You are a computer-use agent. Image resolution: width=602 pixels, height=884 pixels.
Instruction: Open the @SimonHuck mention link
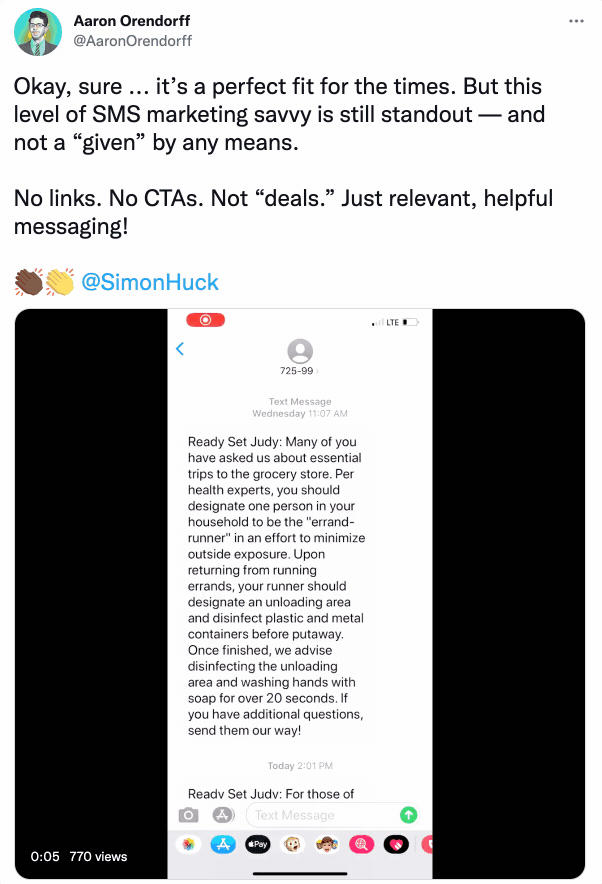tap(149, 282)
